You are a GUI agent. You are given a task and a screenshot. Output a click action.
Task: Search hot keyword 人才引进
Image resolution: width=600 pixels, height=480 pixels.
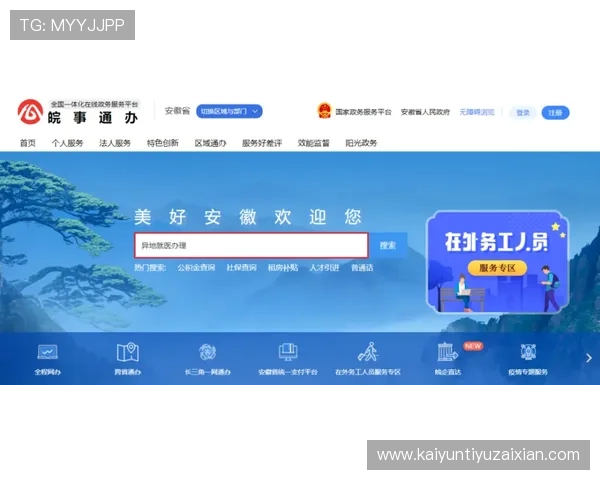pos(324,268)
